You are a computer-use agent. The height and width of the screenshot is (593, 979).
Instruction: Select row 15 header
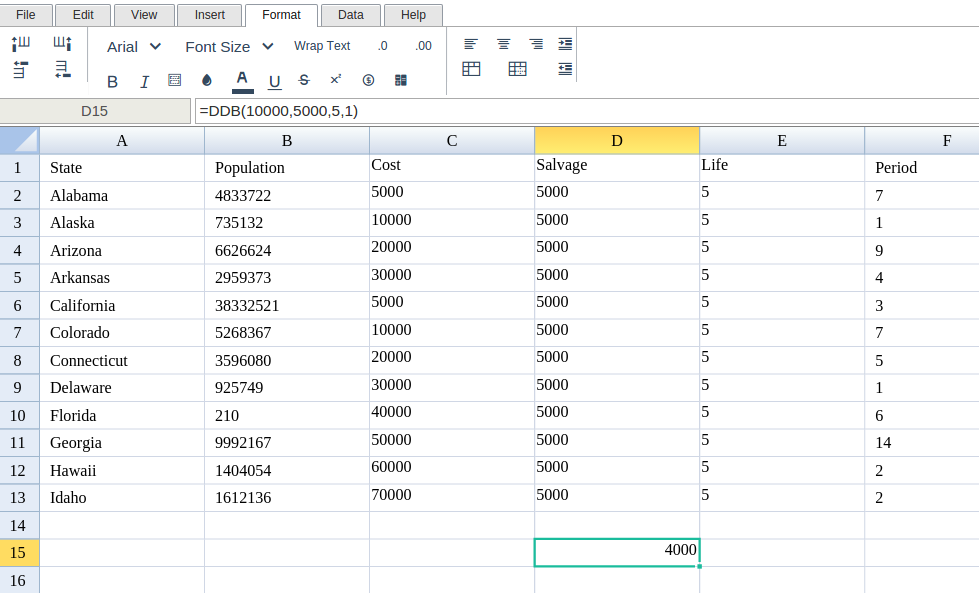coord(19,553)
